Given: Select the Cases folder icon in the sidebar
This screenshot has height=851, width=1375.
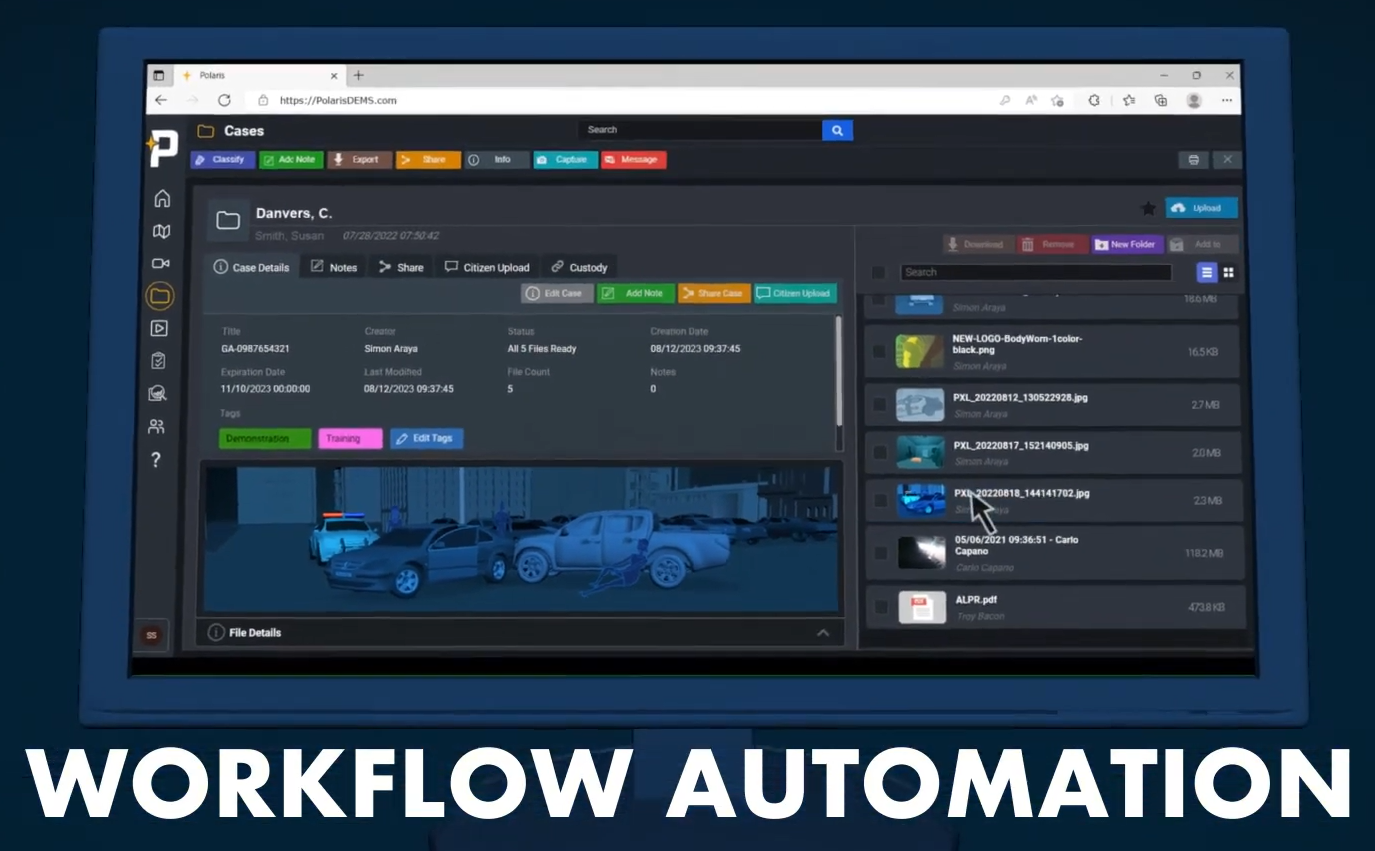Looking at the screenshot, I should 160,296.
